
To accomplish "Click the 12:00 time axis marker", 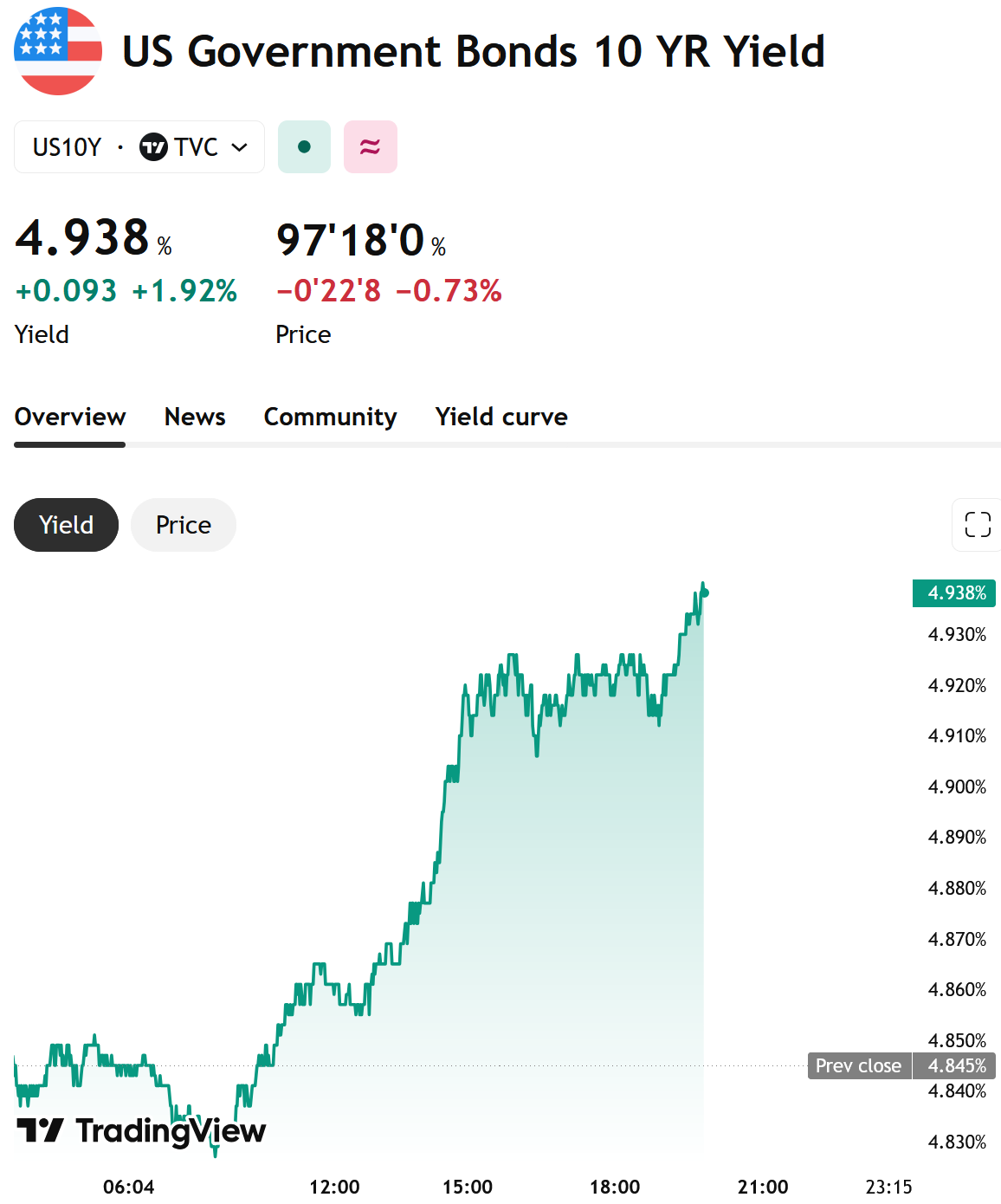I will [x=334, y=1187].
